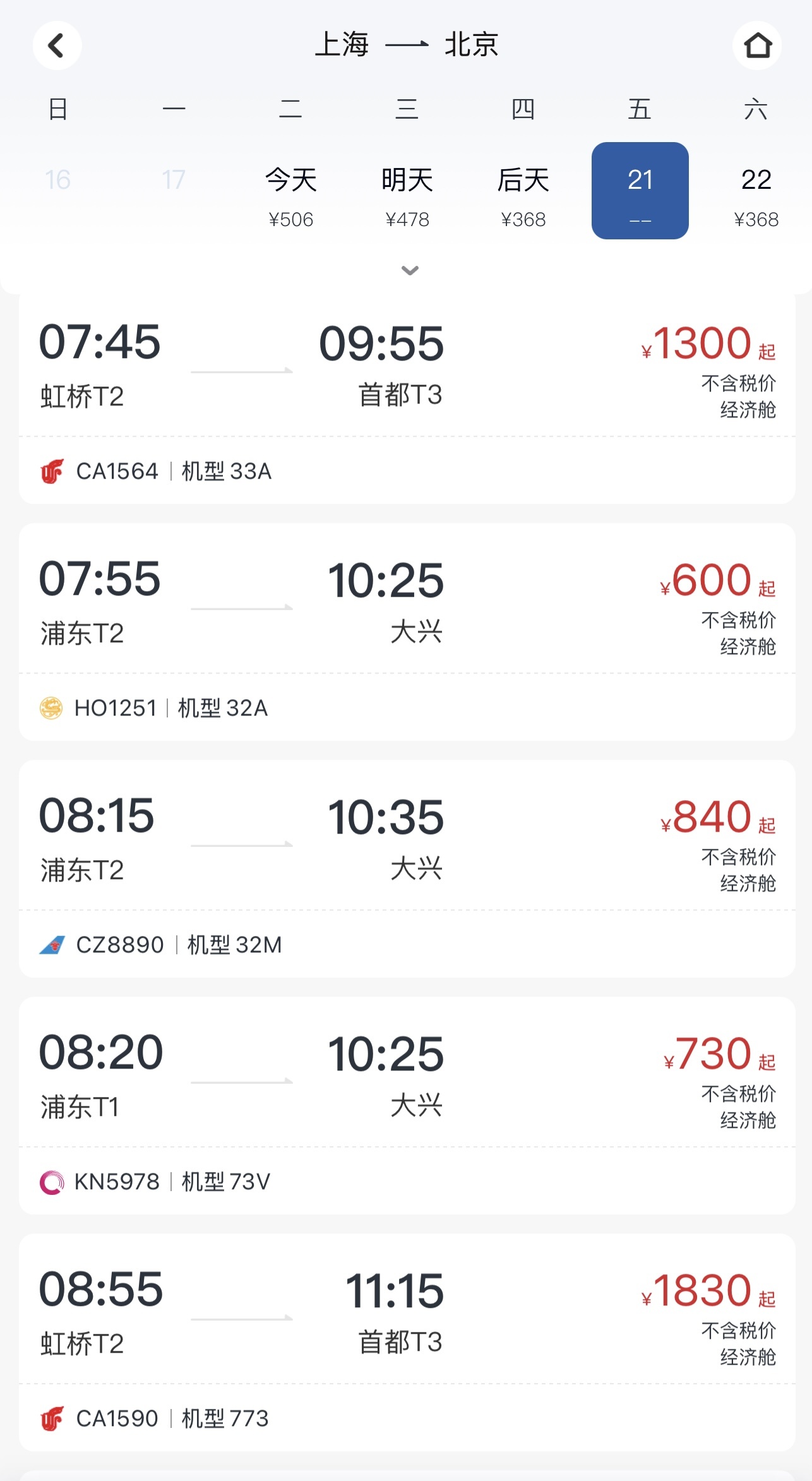This screenshot has height=1481, width=812.
Task: Select 后天 date tab priced ¥368
Action: tap(523, 195)
